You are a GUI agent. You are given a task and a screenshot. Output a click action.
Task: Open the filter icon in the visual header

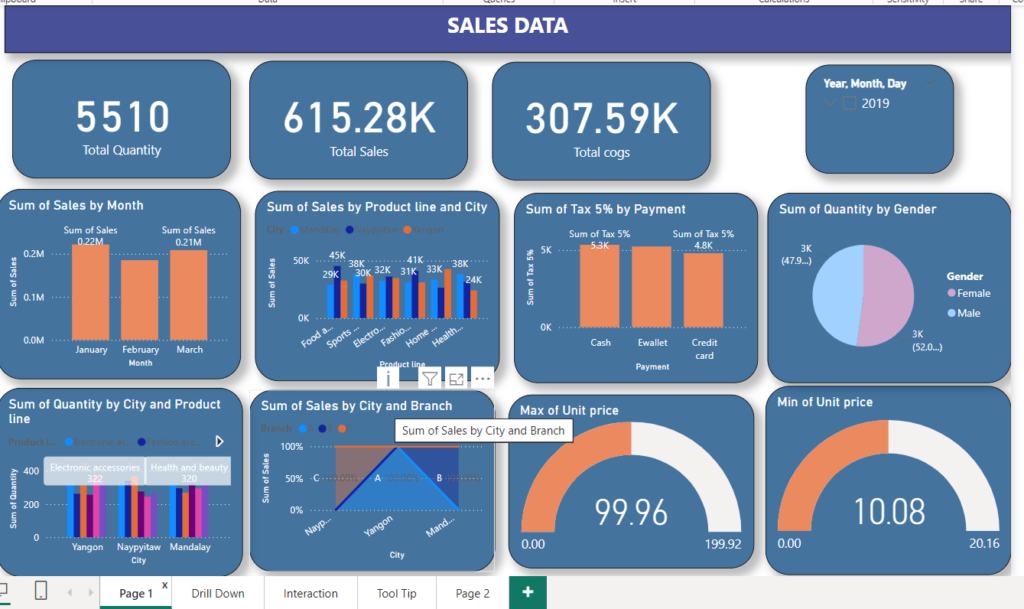point(429,377)
